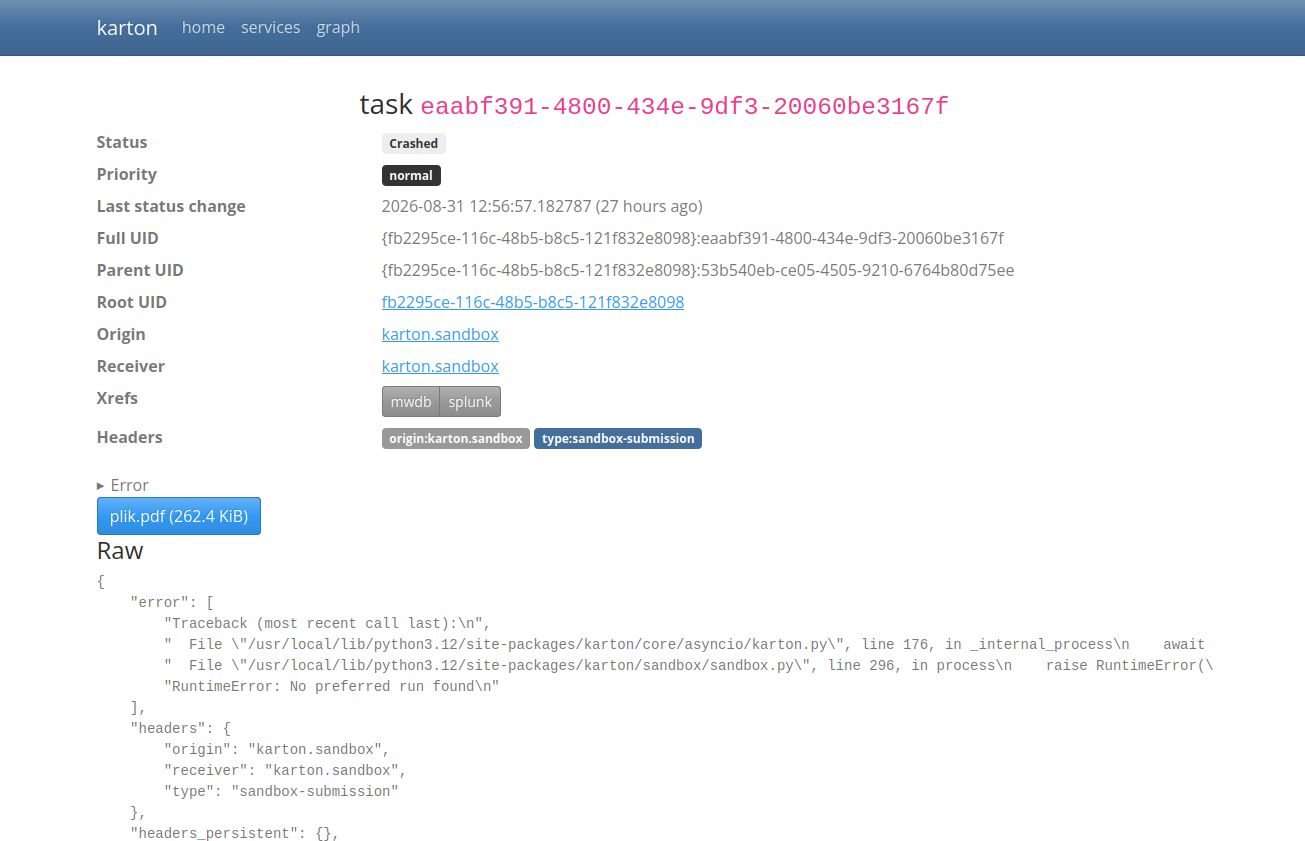Follow the Origin karton.sandbox link

440,334
